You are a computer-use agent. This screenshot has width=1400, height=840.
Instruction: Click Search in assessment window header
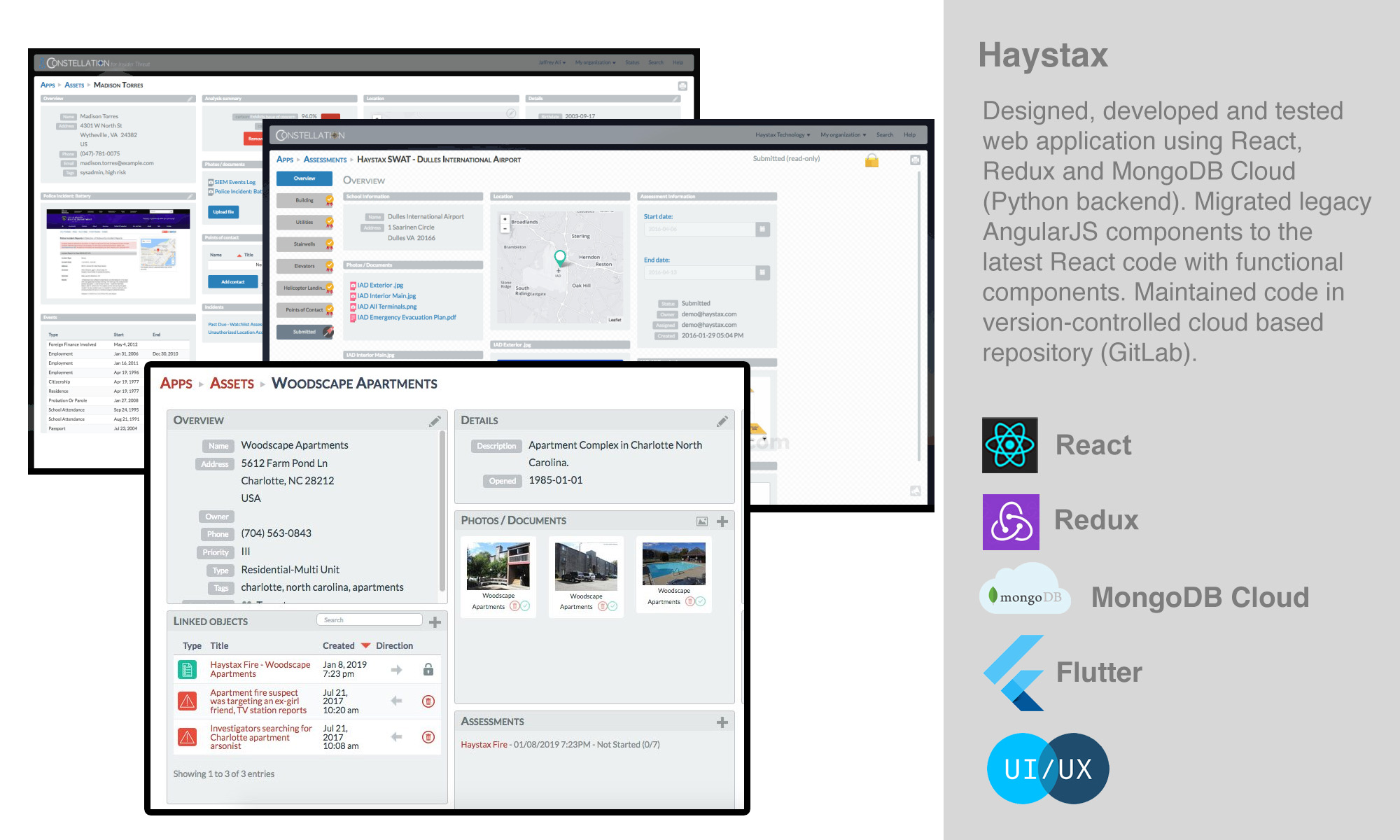[884, 135]
